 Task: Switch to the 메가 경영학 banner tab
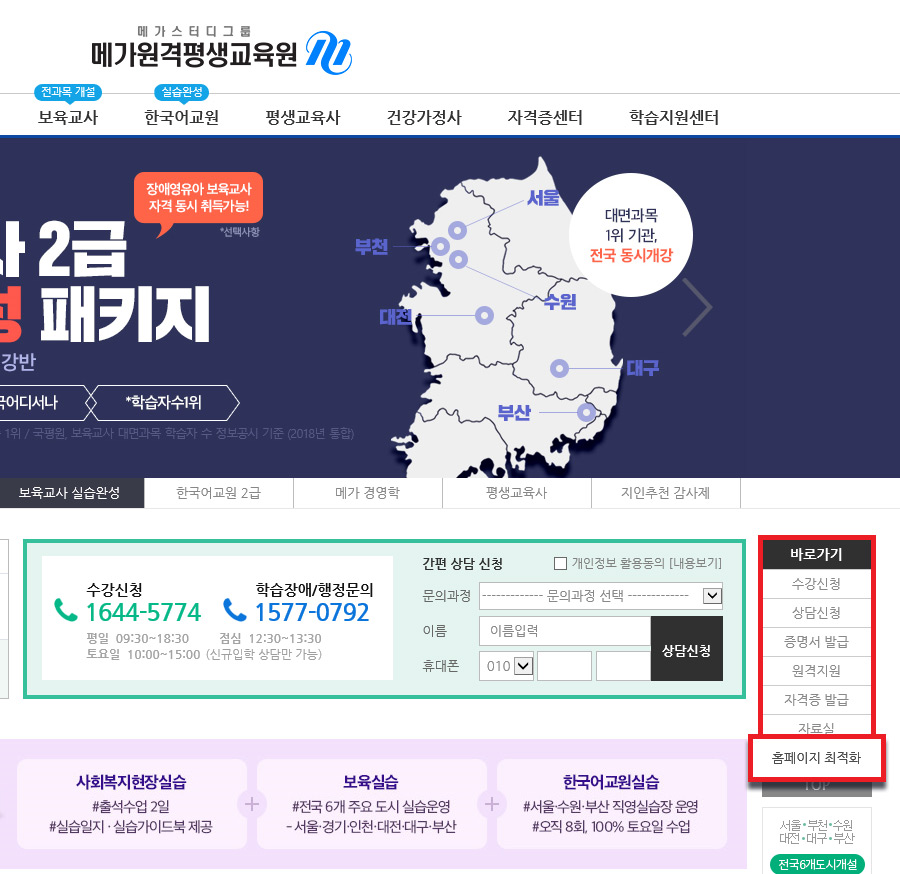click(x=368, y=493)
